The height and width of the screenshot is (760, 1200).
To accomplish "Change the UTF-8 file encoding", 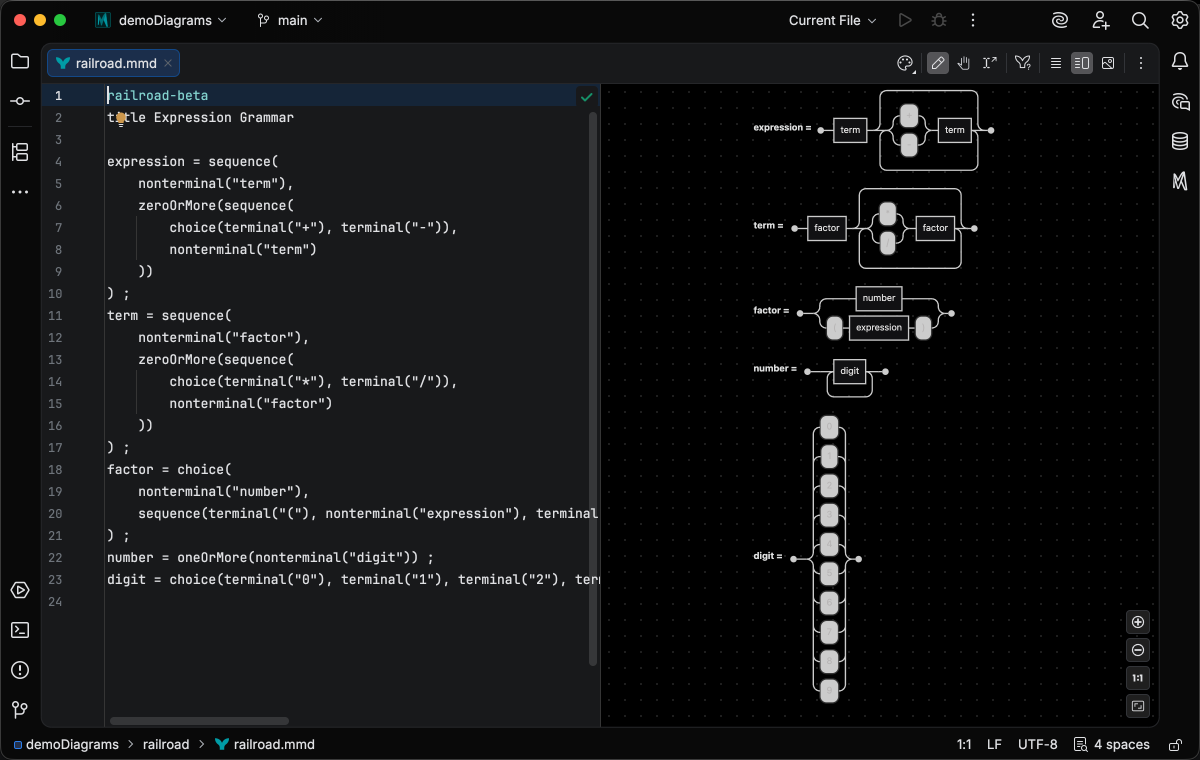I will (1037, 744).
